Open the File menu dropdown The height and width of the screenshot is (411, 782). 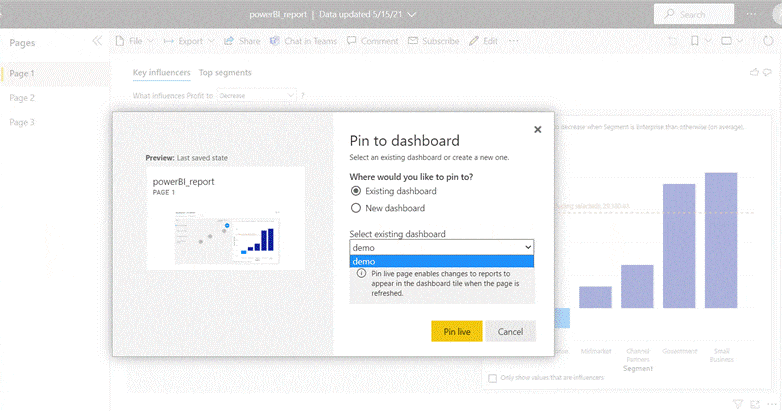coord(135,41)
